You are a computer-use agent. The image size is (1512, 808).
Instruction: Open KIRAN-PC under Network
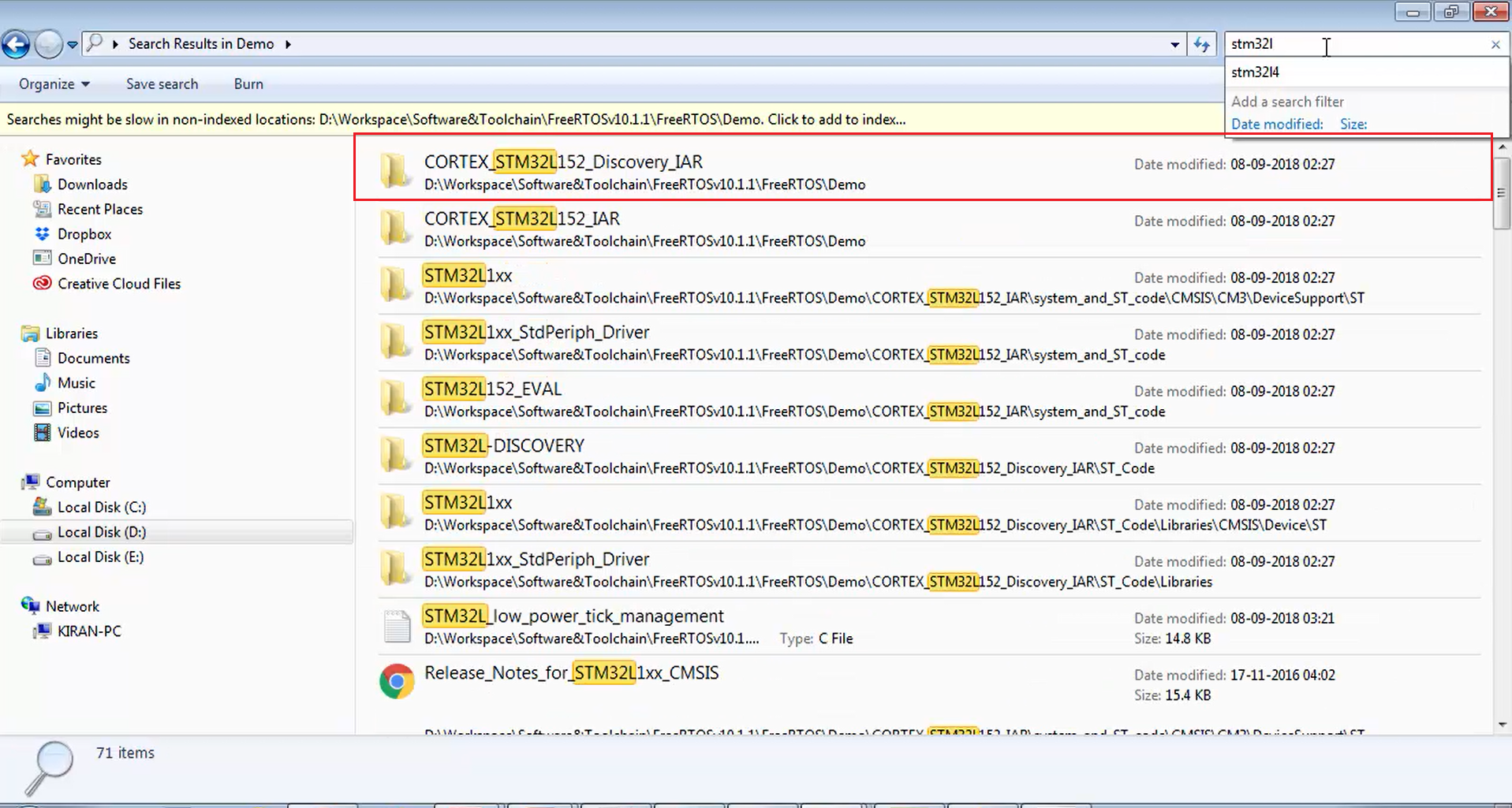click(x=89, y=631)
